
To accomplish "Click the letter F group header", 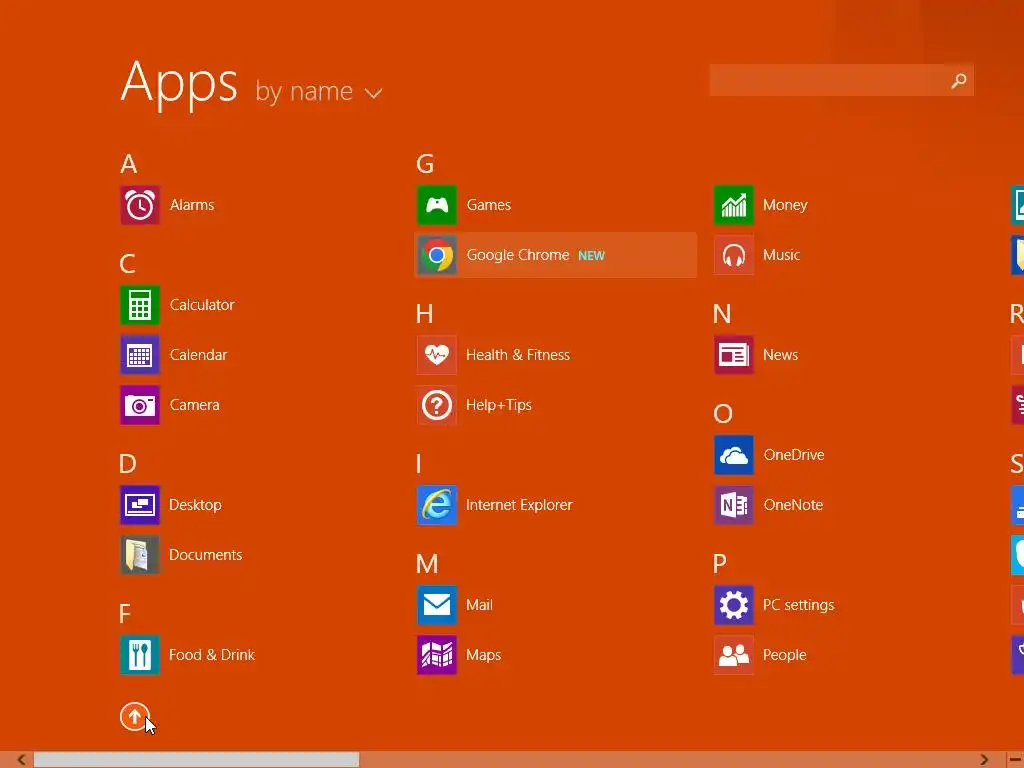I will click(125, 614).
